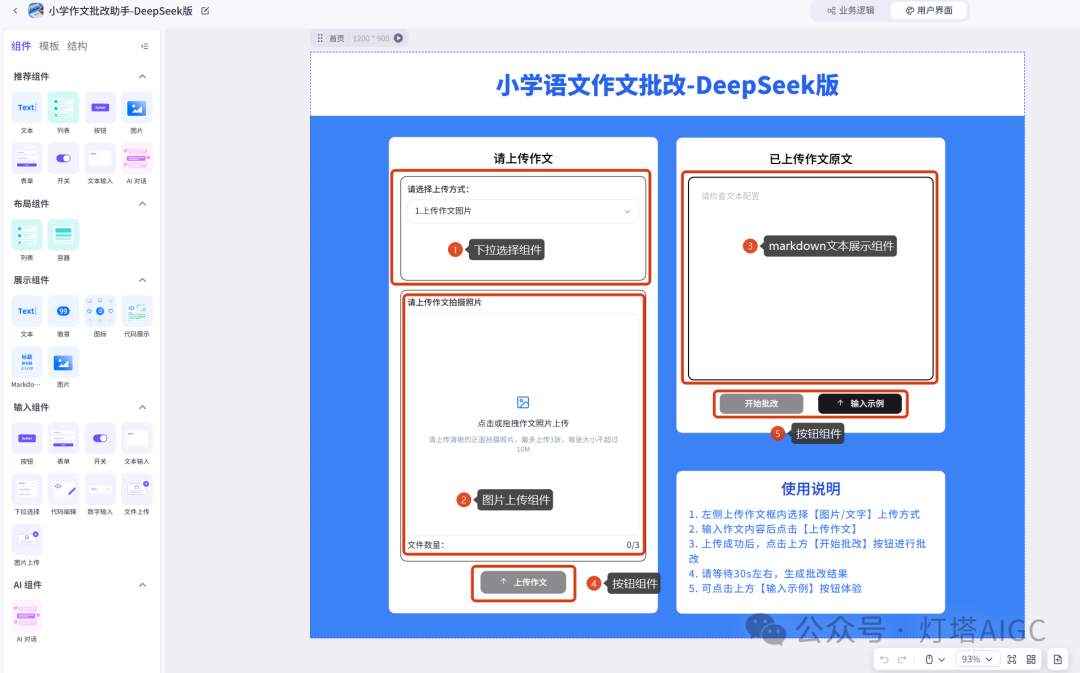
Task: Go back using the arrow beside the app title
Action: pyautogui.click(x=15, y=11)
